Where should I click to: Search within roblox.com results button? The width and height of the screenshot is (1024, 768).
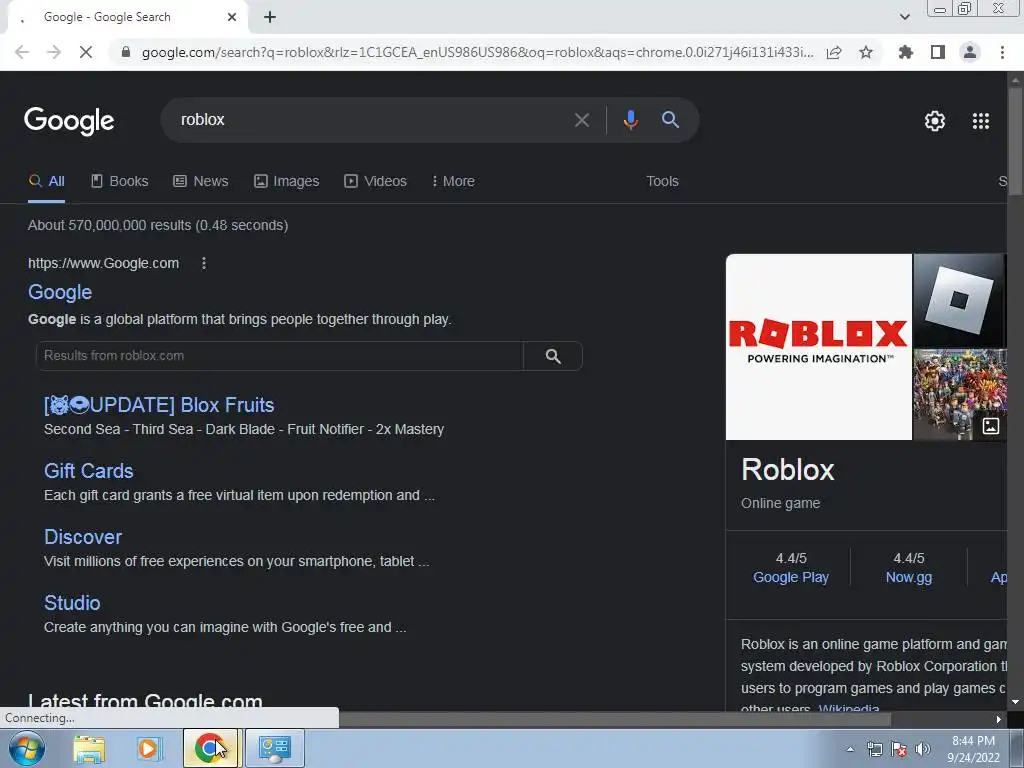click(553, 356)
